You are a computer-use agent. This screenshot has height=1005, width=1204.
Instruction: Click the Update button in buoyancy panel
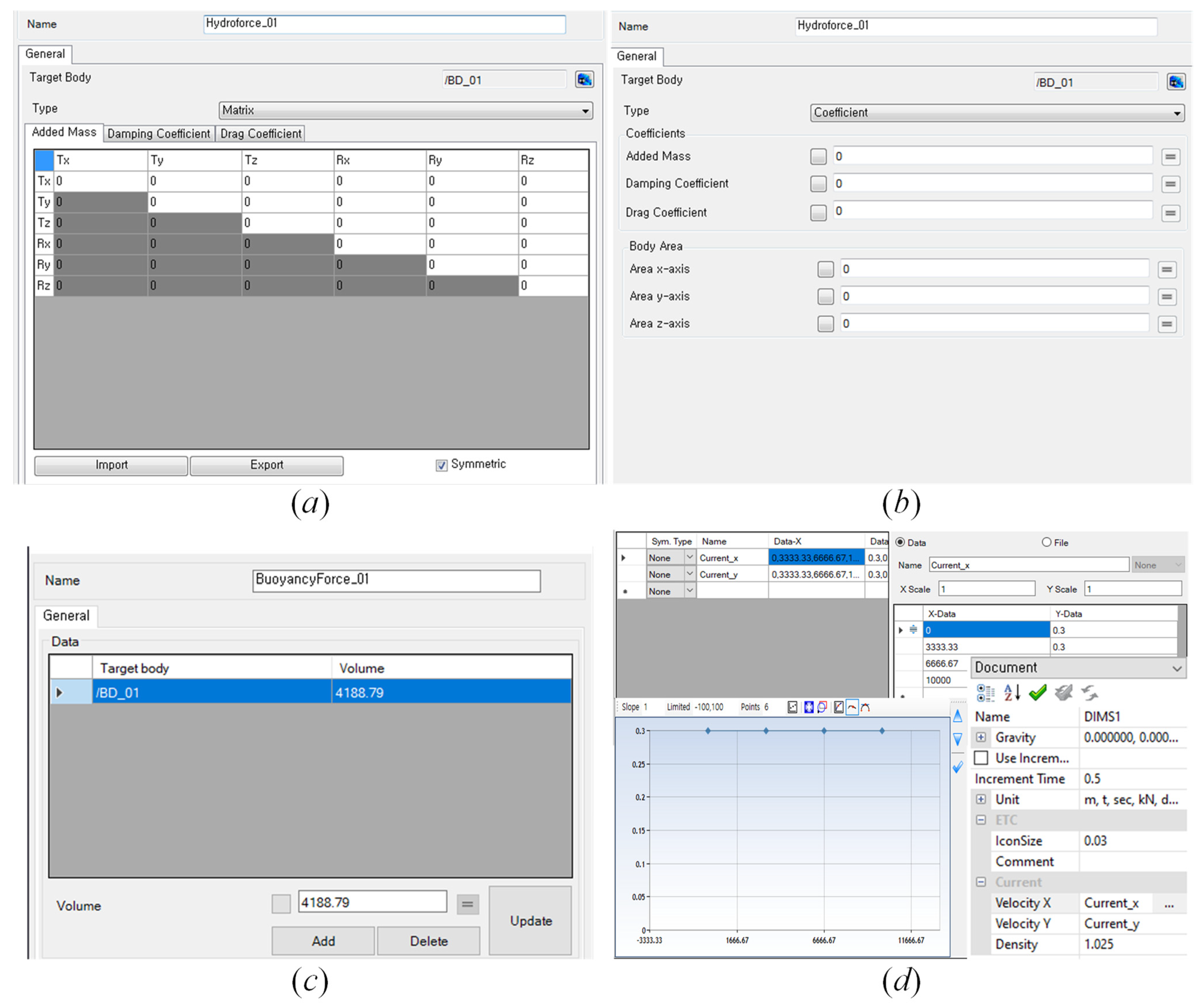pyautogui.click(x=530, y=921)
